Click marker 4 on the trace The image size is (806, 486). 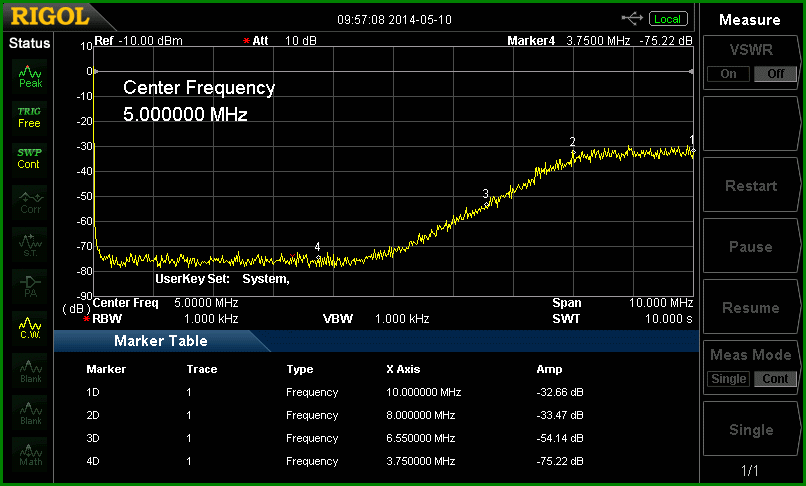click(x=318, y=256)
